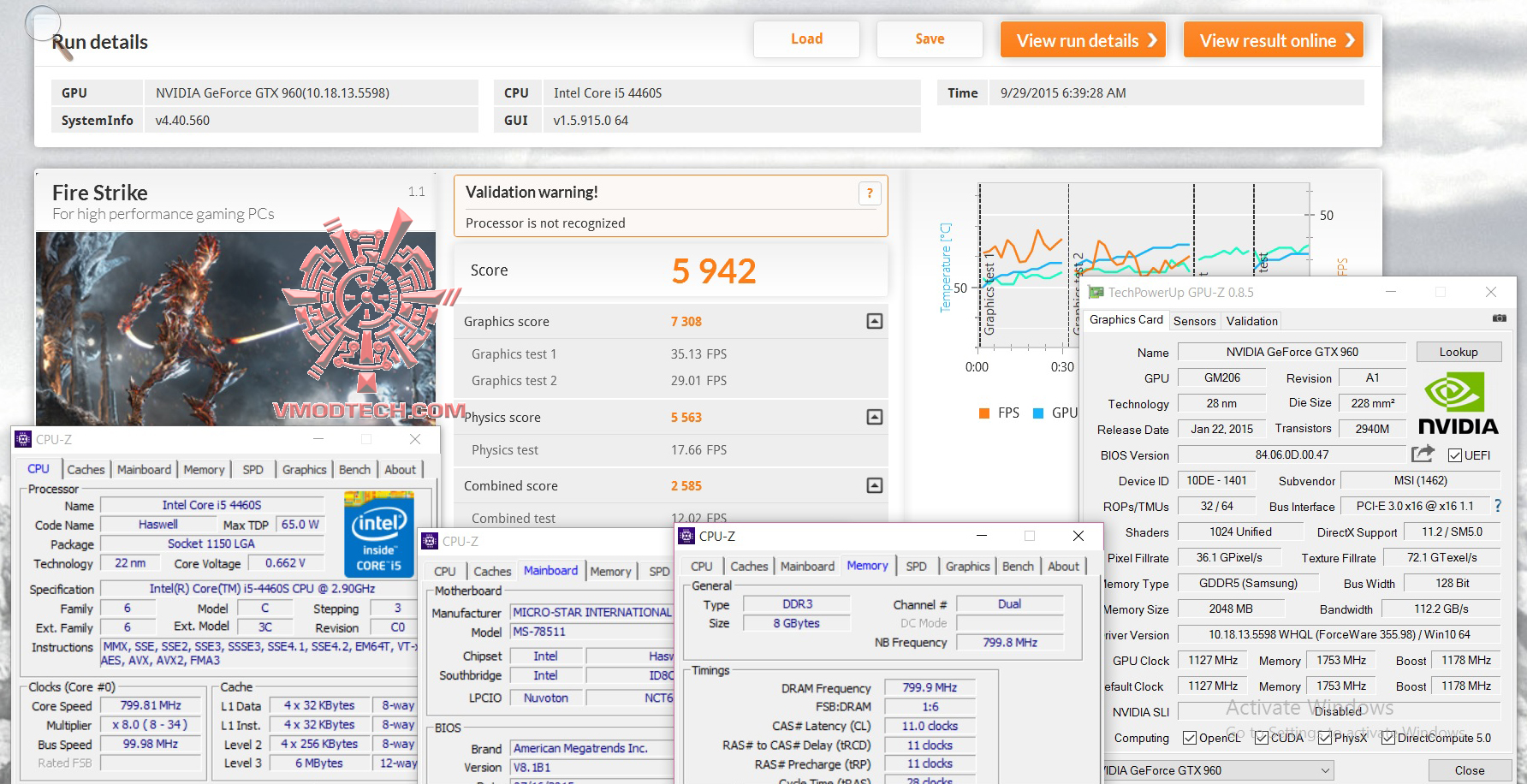1527x784 pixels.
Task: Click the BIOS Version field 84.06.0D.00.47
Action: 1292,455
